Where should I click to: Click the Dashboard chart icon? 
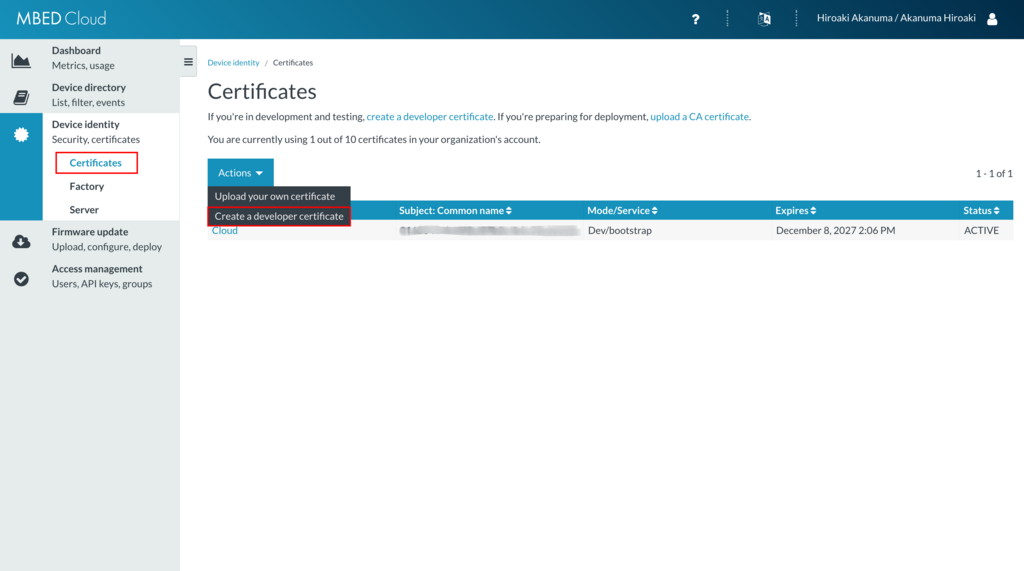click(21, 61)
